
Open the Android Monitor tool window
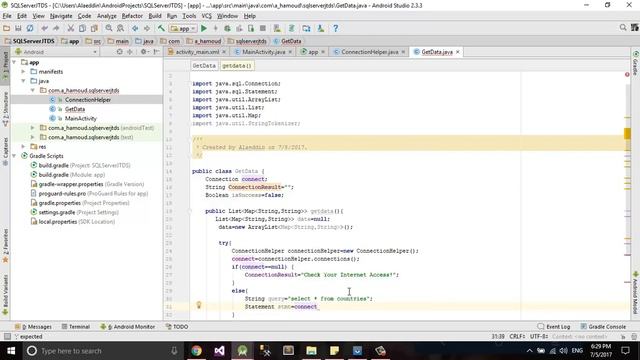pos(127,327)
